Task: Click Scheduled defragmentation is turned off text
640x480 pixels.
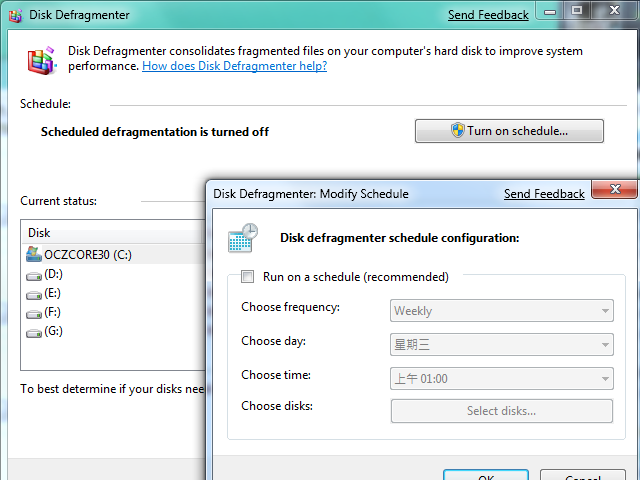Action: click(x=155, y=132)
